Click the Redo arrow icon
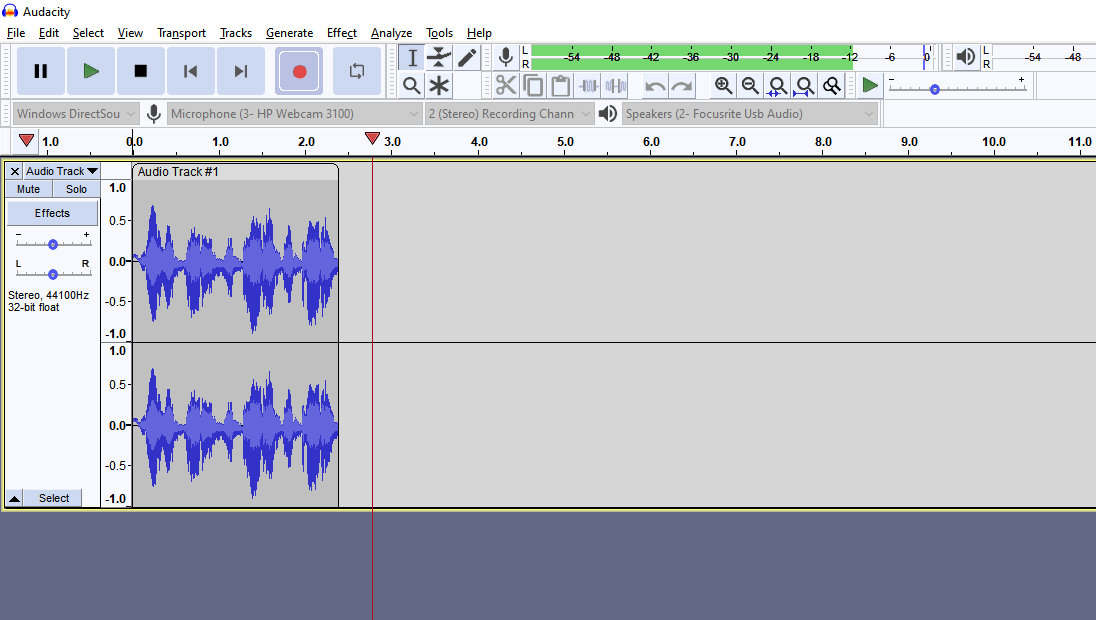Screen dimensions: 1096x620 point(682,86)
